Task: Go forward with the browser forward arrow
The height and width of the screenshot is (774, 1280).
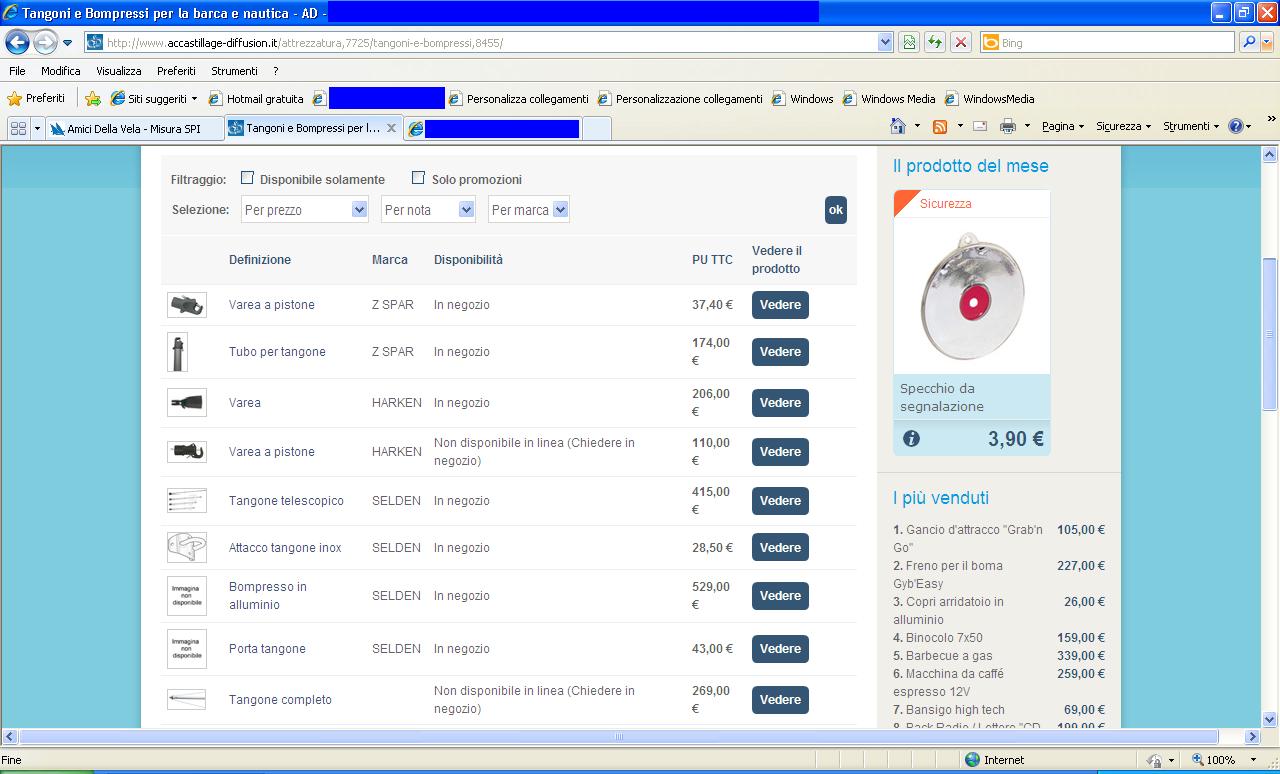Action: (45, 42)
